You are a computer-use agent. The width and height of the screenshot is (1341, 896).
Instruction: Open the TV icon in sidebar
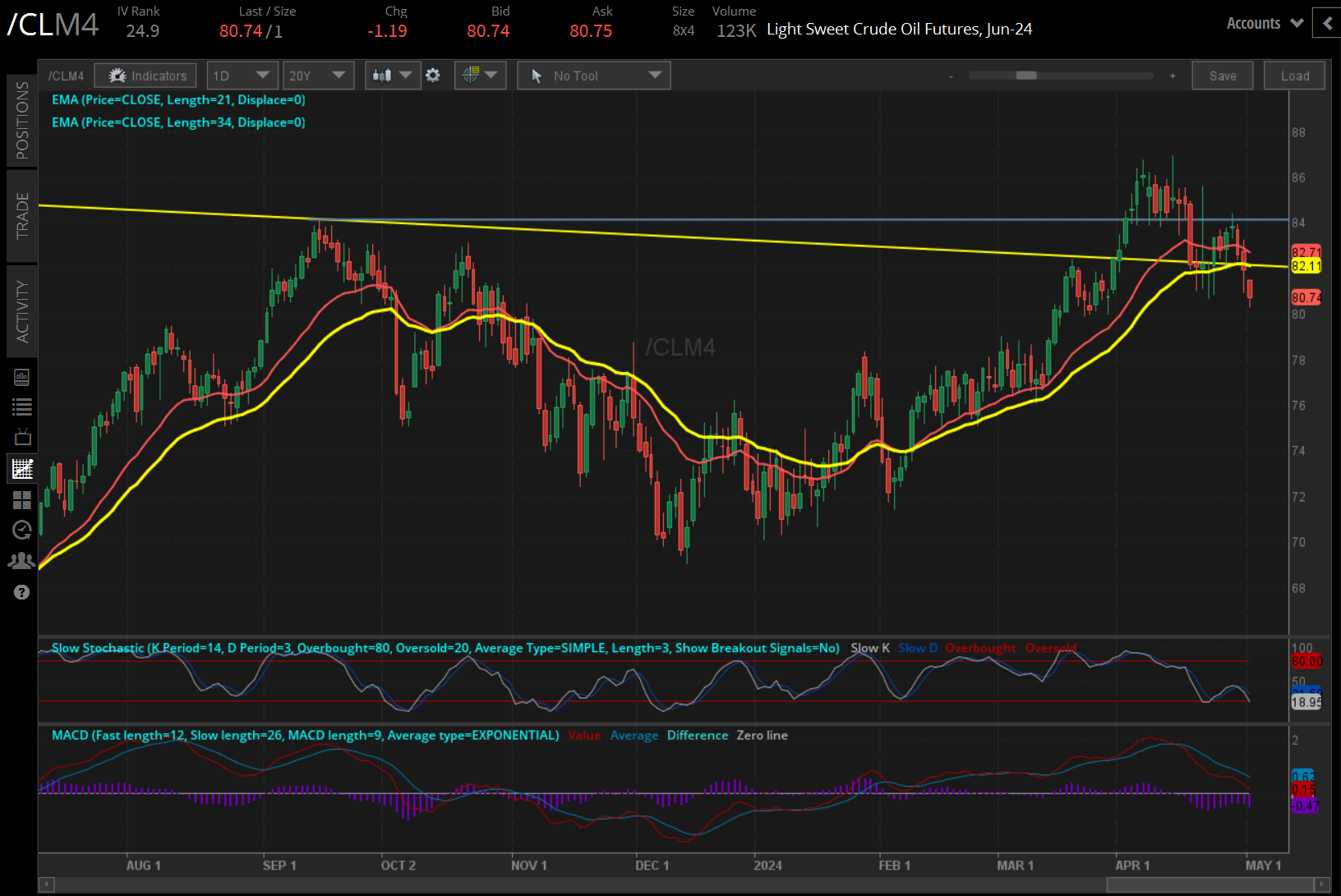pyautogui.click(x=22, y=437)
